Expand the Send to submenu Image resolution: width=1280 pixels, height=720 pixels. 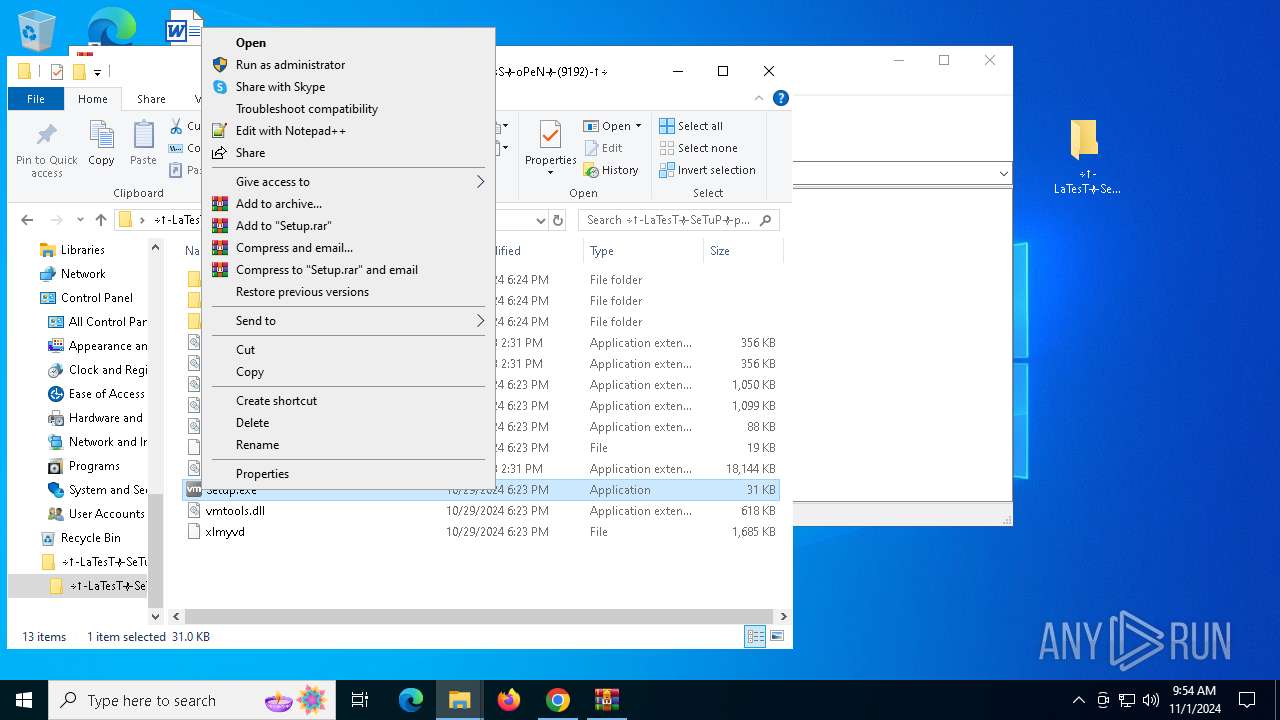pos(348,321)
